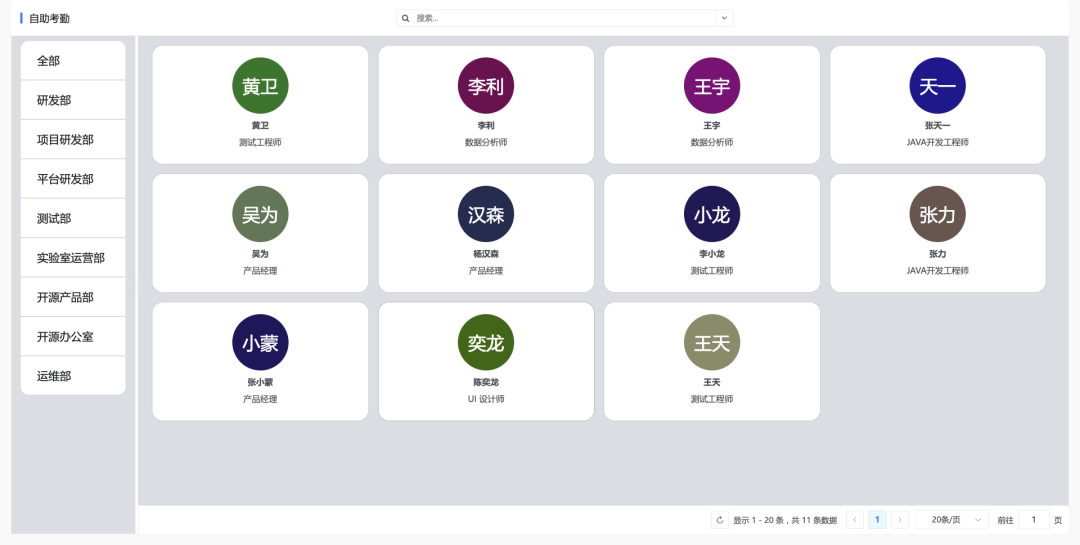Click the refresh icon beside record count

[720, 520]
